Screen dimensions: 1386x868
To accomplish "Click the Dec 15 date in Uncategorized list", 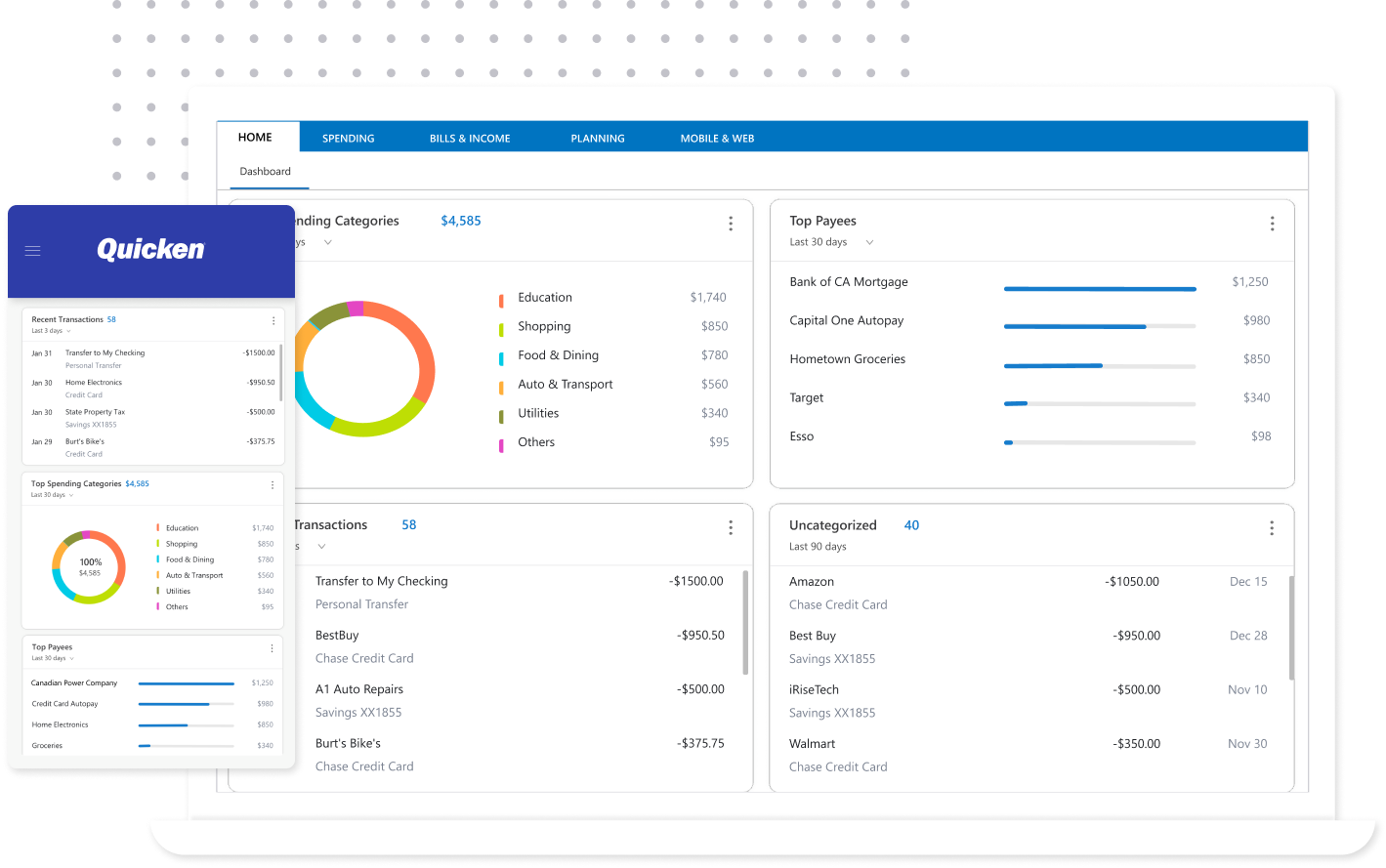I will [x=1248, y=582].
